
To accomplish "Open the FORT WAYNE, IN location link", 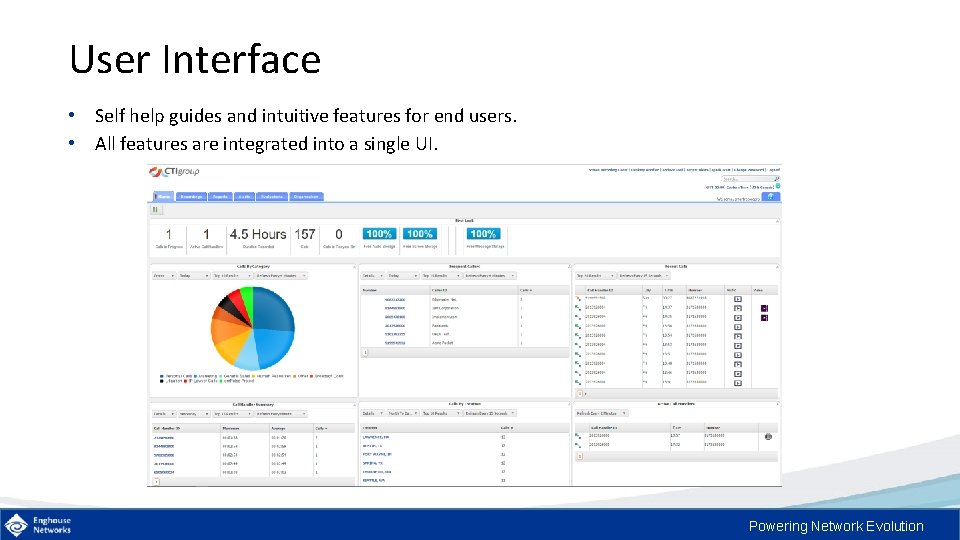I will click(377, 454).
